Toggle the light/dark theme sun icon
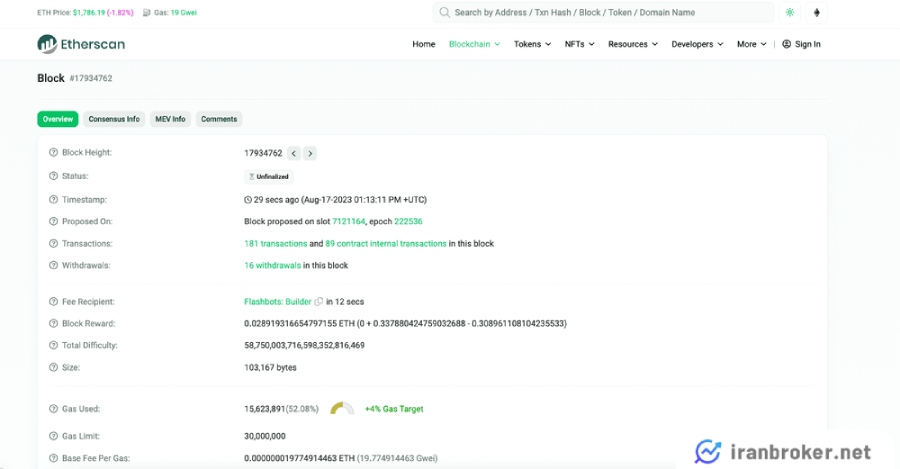This screenshot has height=469, width=900. click(x=790, y=13)
